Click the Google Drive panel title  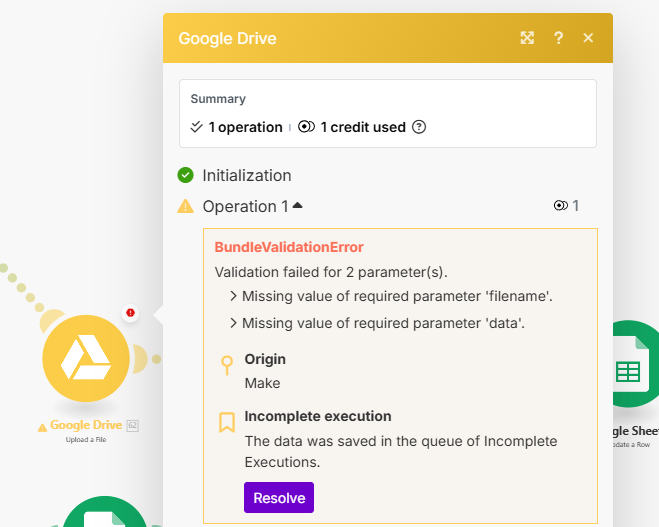tap(227, 39)
